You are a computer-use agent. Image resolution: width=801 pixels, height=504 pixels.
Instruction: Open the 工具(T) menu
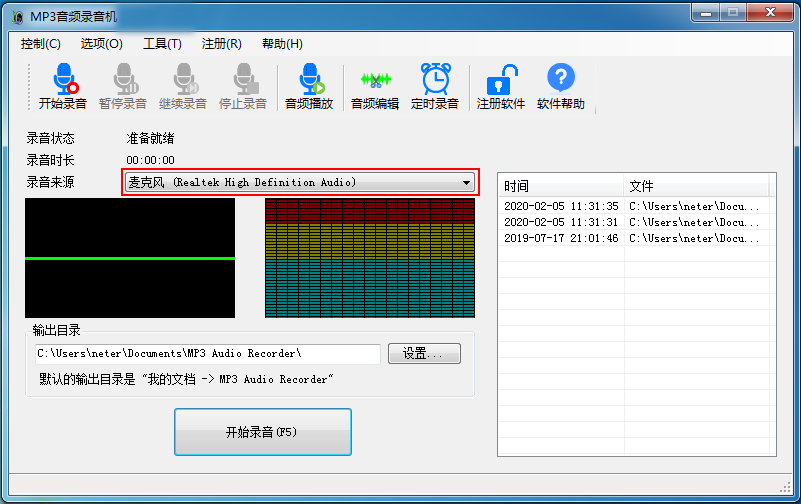coord(162,44)
